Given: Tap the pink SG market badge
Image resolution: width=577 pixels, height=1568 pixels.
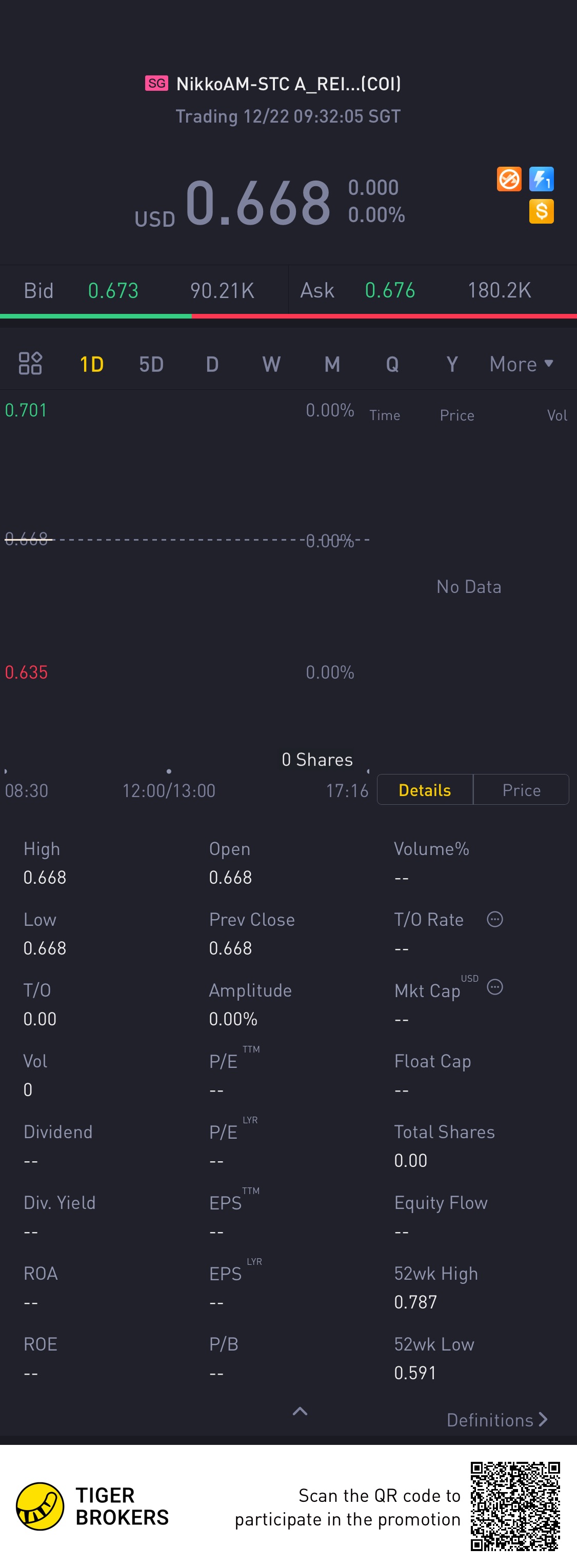Looking at the screenshot, I should [156, 84].
